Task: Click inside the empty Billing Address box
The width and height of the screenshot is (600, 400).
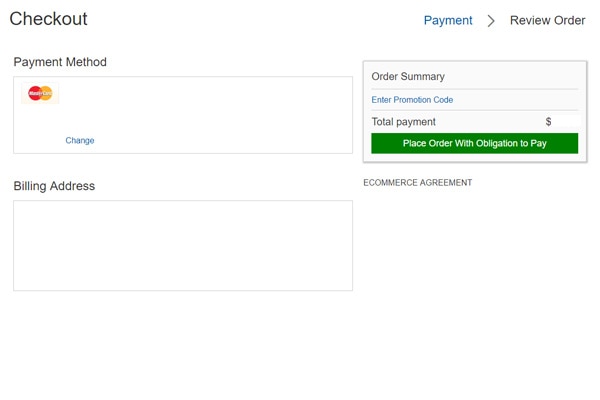Action: (x=183, y=245)
